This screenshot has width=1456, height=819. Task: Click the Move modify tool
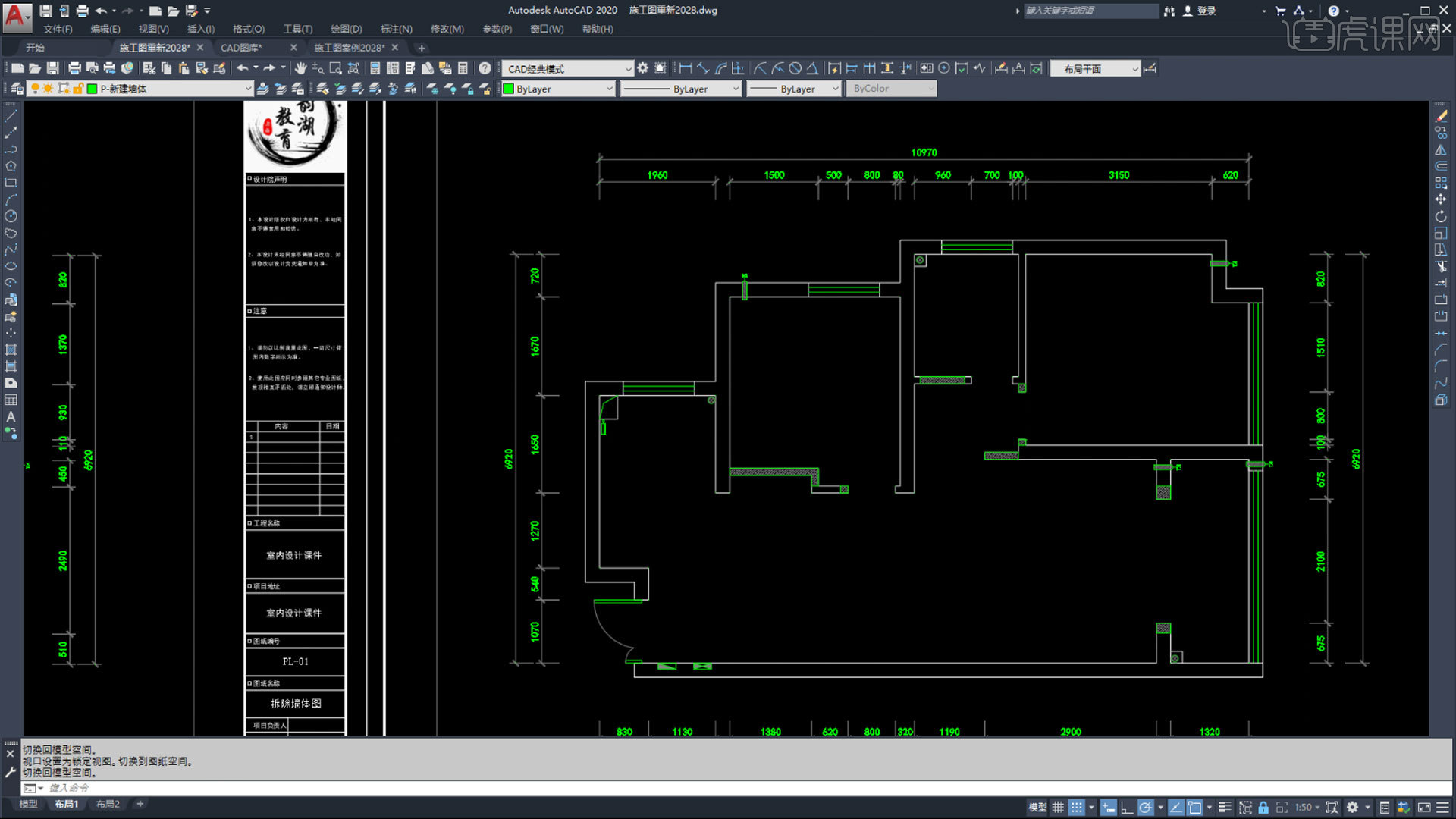1441,199
